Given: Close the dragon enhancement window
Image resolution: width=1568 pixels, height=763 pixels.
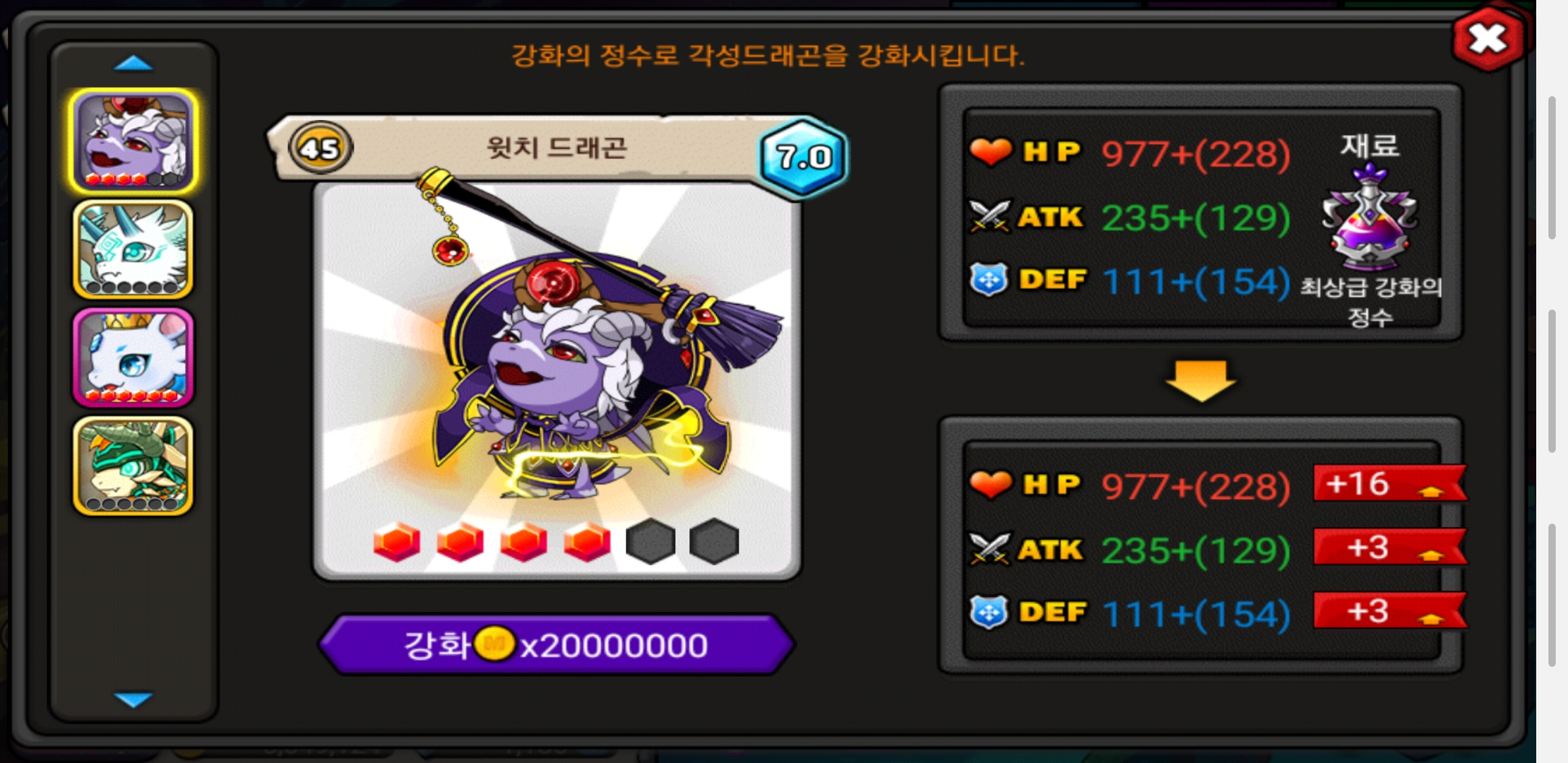Looking at the screenshot, I should [x=1487, y=39].
